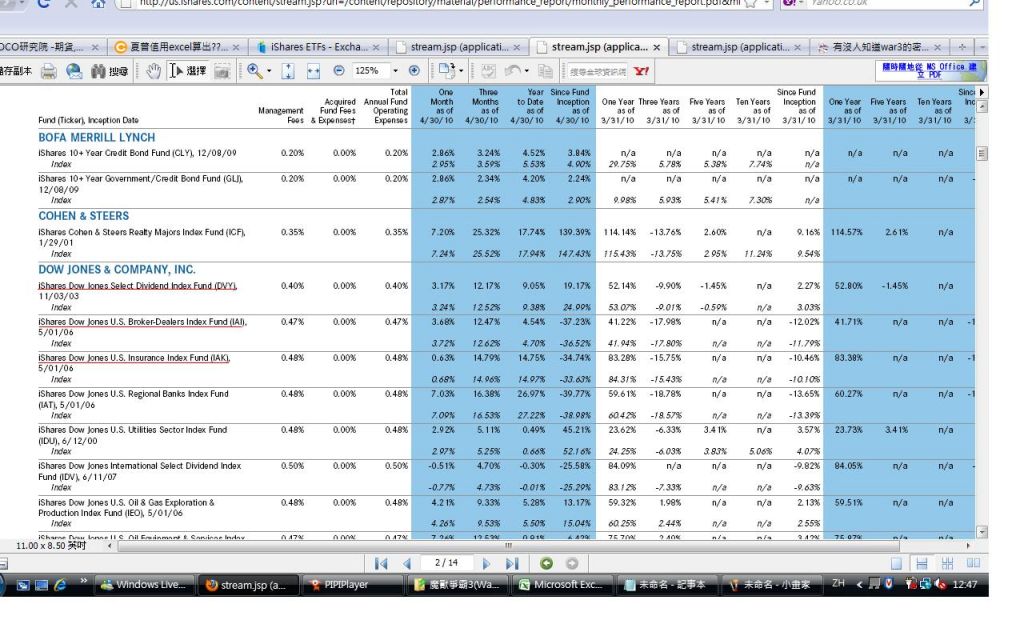Click the Internet Explorer quick launch icon

(x=60, y=585)
